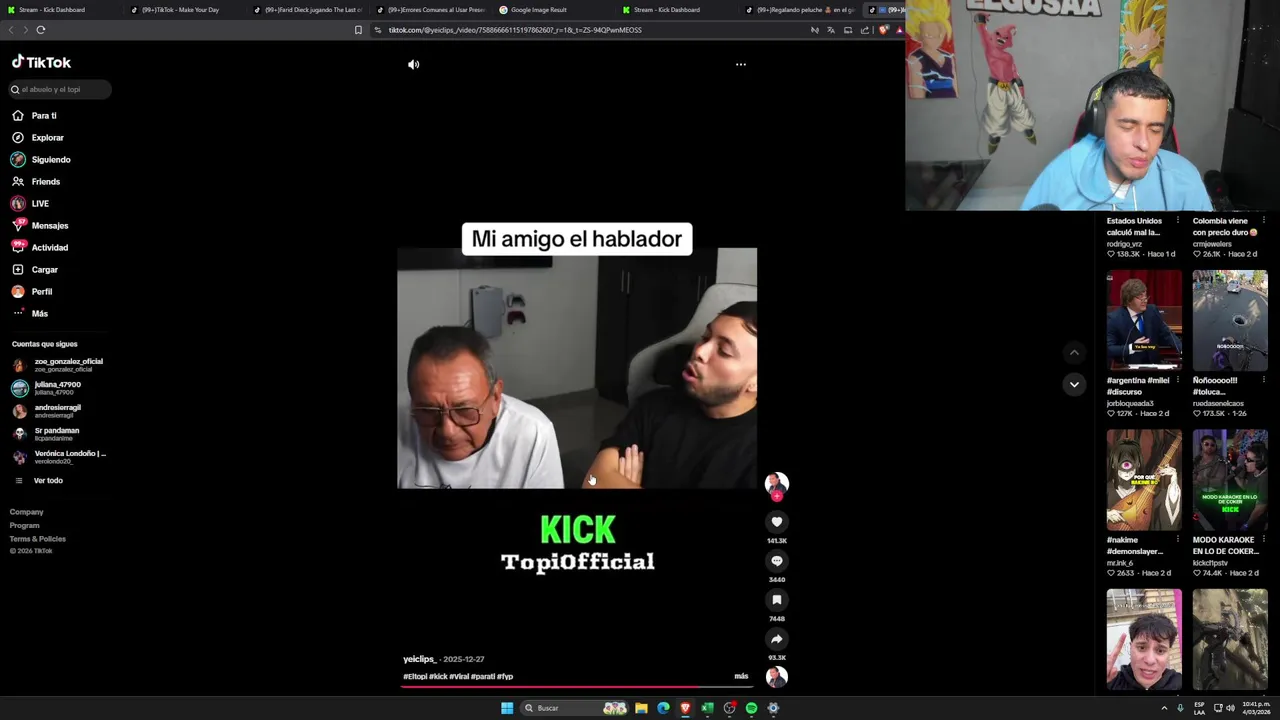1280x720 pixels.
Task: Open the Ñoñooooo toluca video thumbnail
Action: tap(1230, 320)
